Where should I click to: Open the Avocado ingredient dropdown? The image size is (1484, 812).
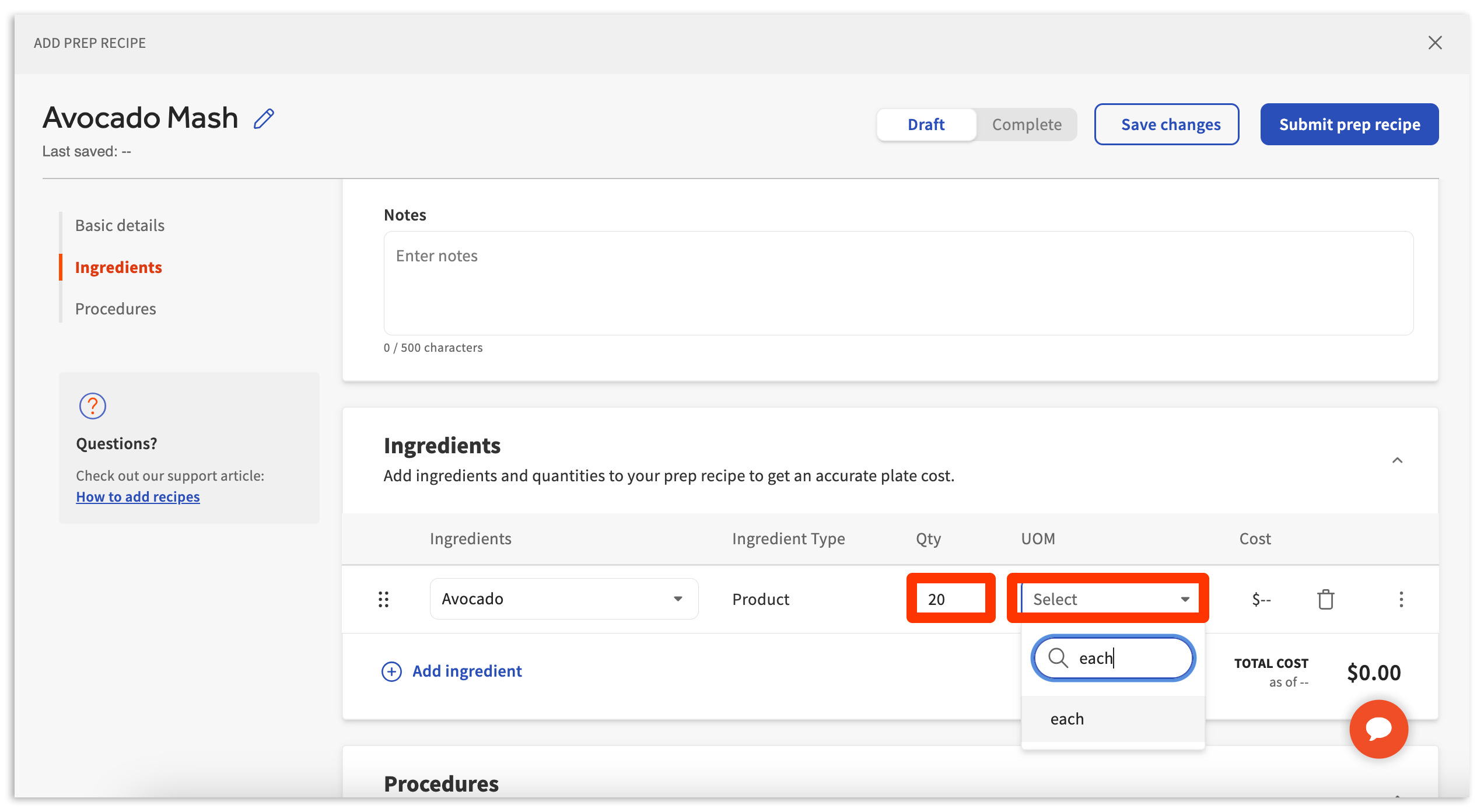pyautogui.click(x=678, y=598)
